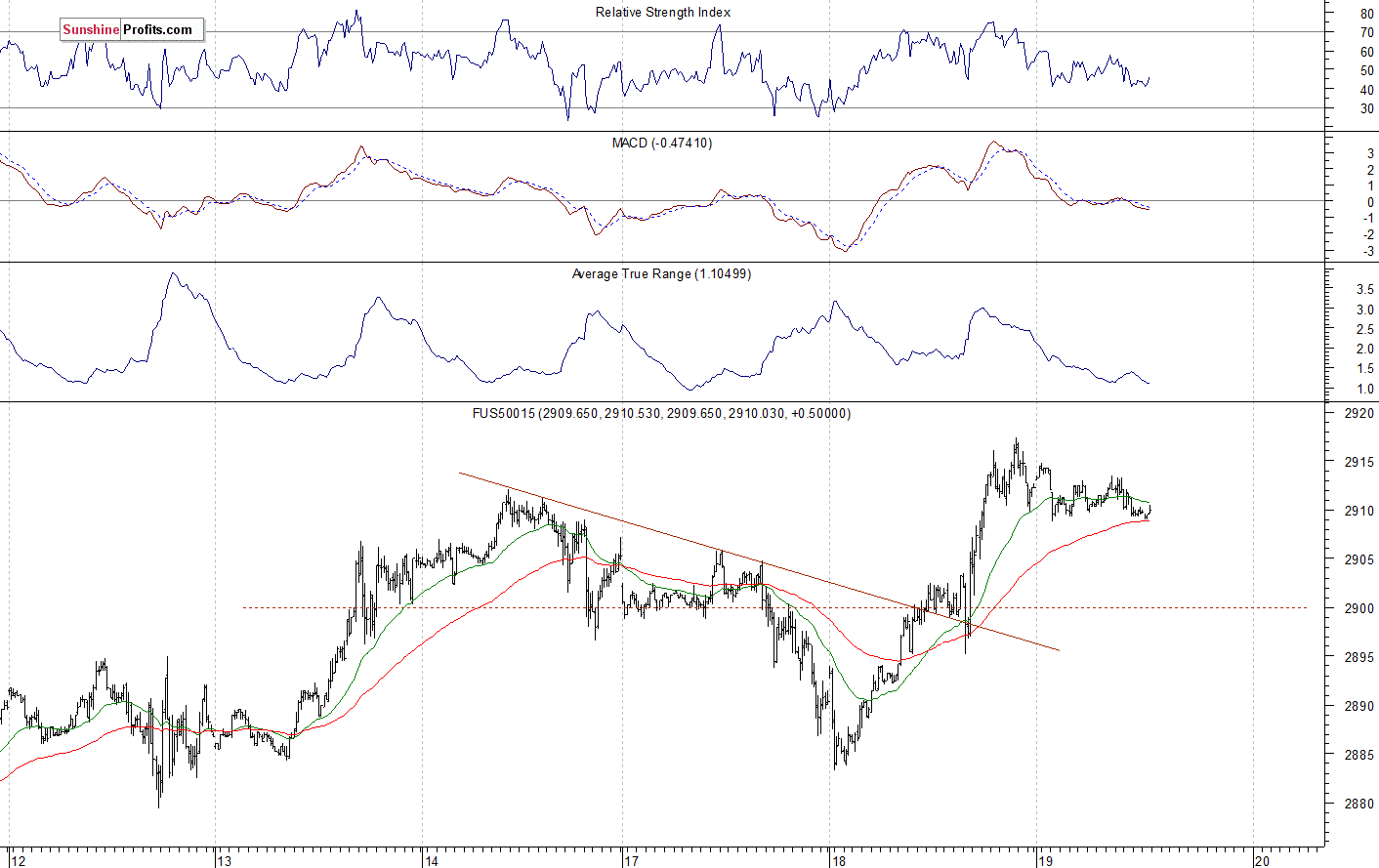Click the ATR 3.5 axis label
1379x868 pixels.
click(x=1364, y=290)
